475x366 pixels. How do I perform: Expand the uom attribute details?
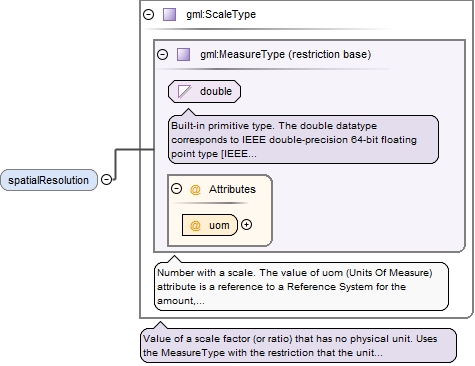pyautogui.click(x=246, y=225)
